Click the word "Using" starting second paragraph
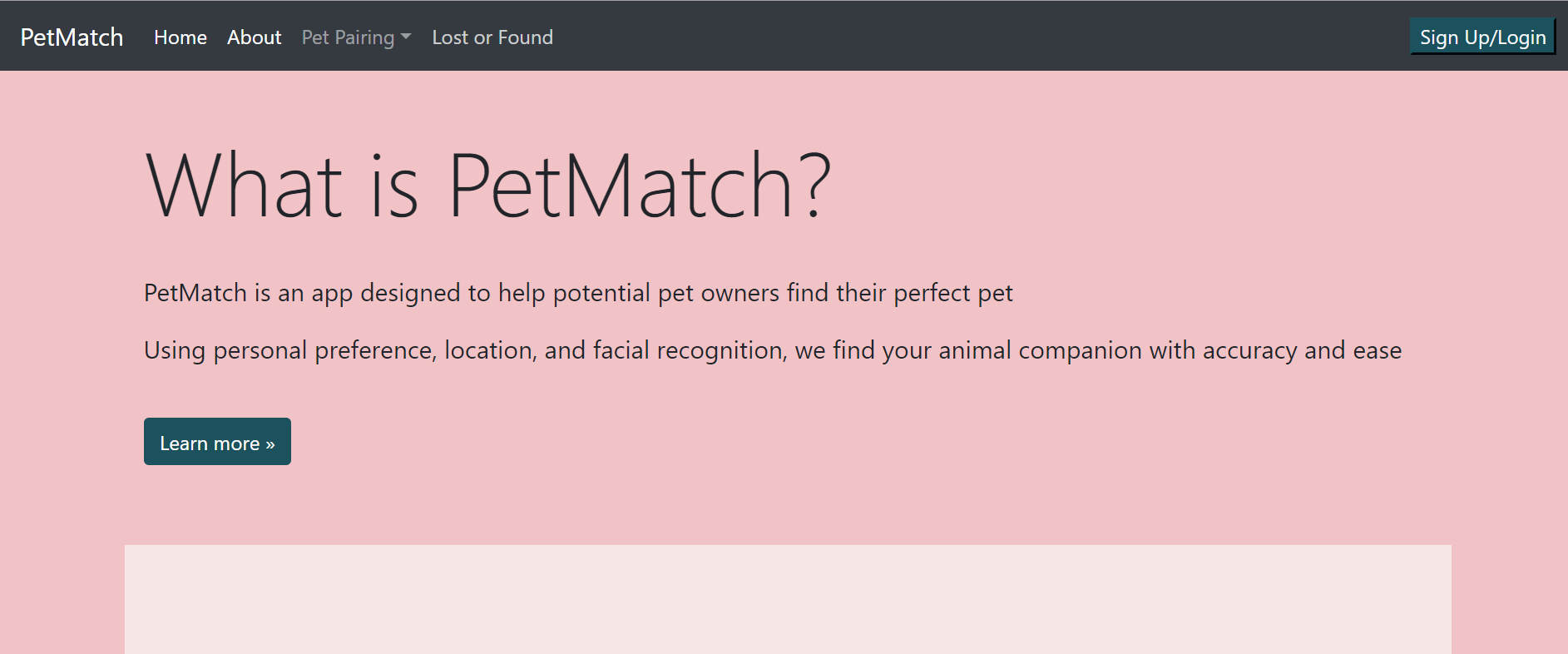Screen dimensions: 1568x654 [x=175, y=350]
